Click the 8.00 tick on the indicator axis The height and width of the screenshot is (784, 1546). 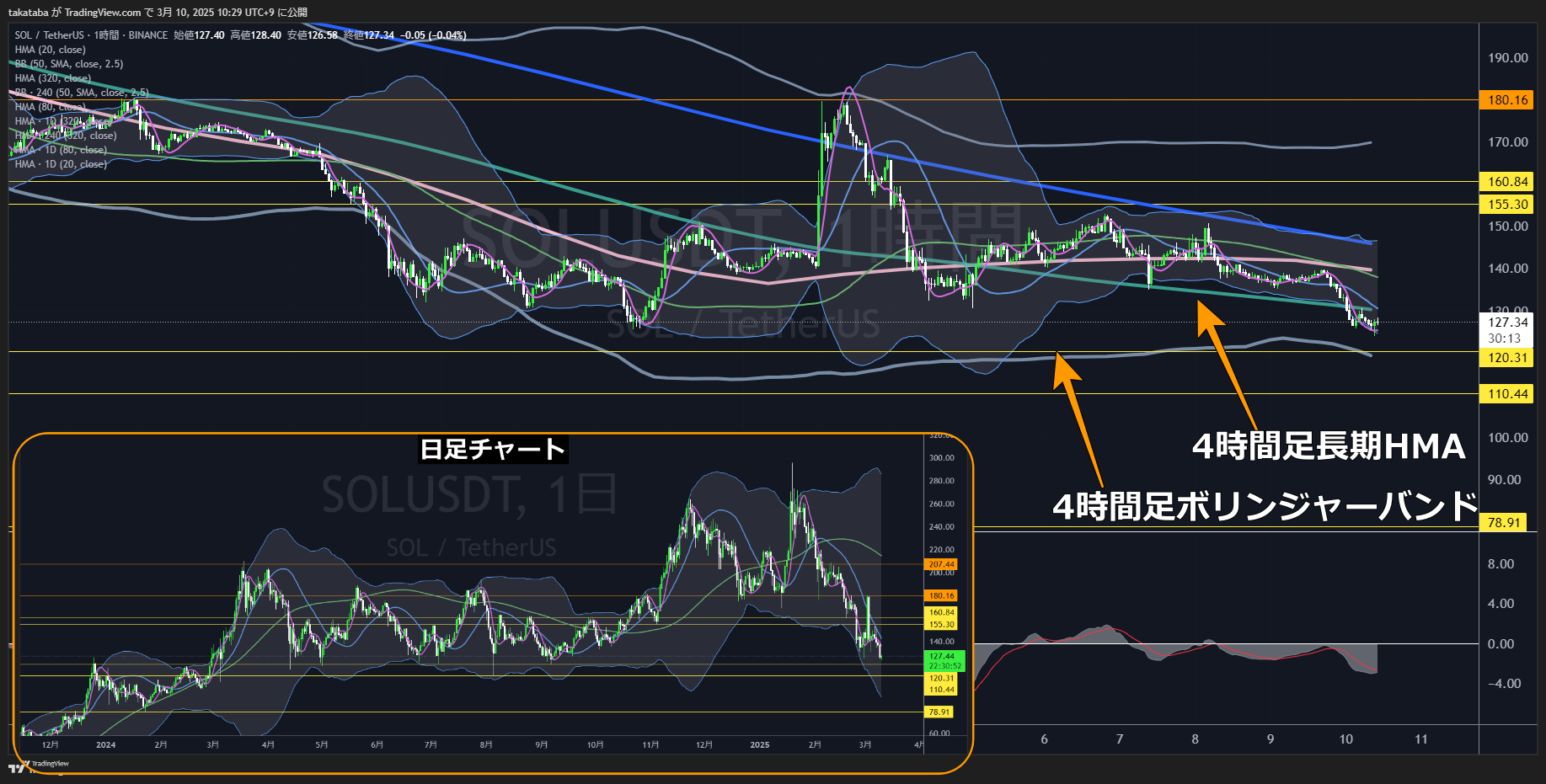coord(1501,564)
